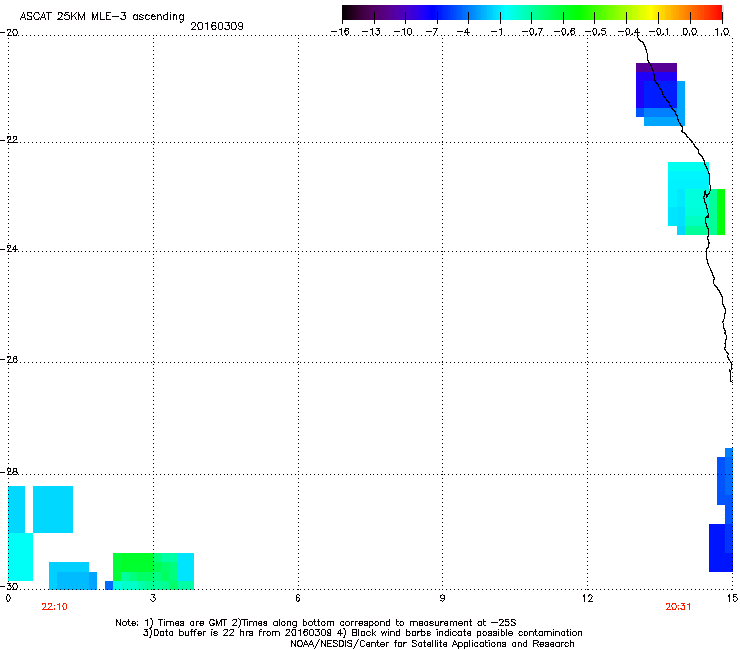Click the -16 colorbar tick label
740x650 pixels.
point(340,32)
